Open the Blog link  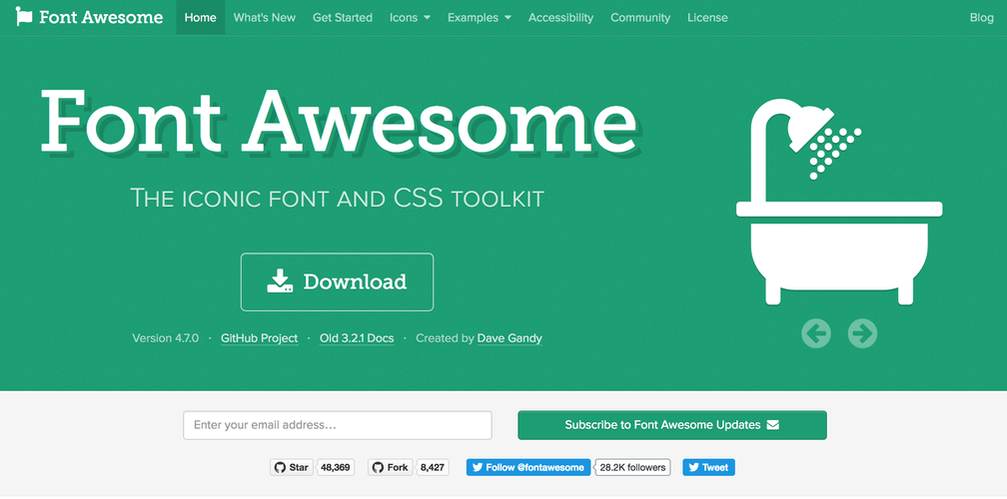pos(981,17)
